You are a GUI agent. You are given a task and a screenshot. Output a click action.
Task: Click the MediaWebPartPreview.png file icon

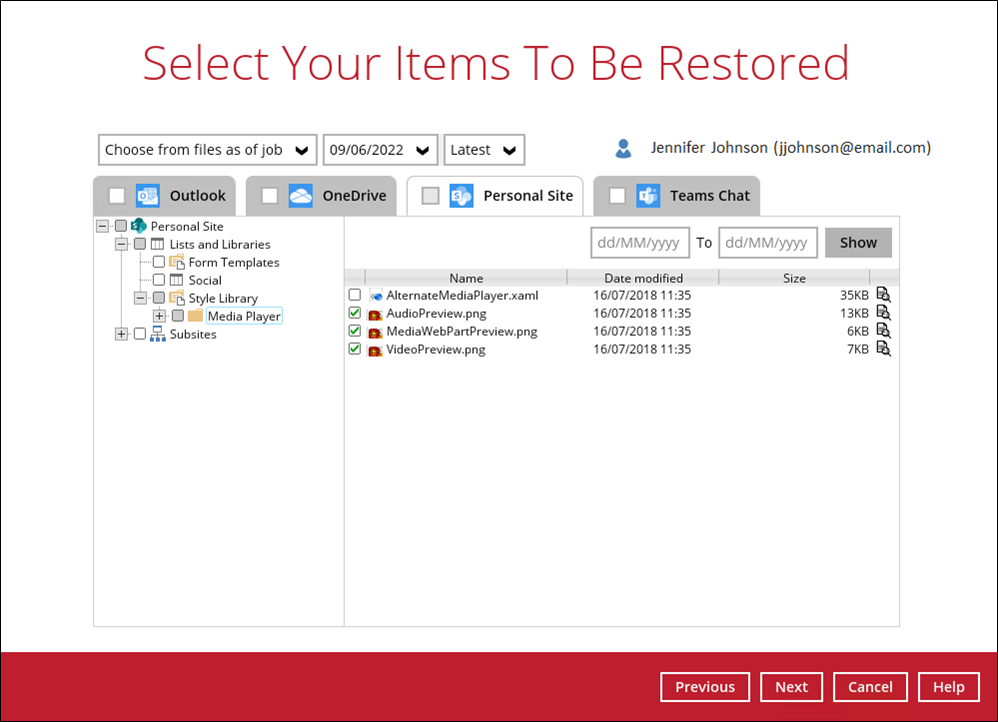point(376,331)
